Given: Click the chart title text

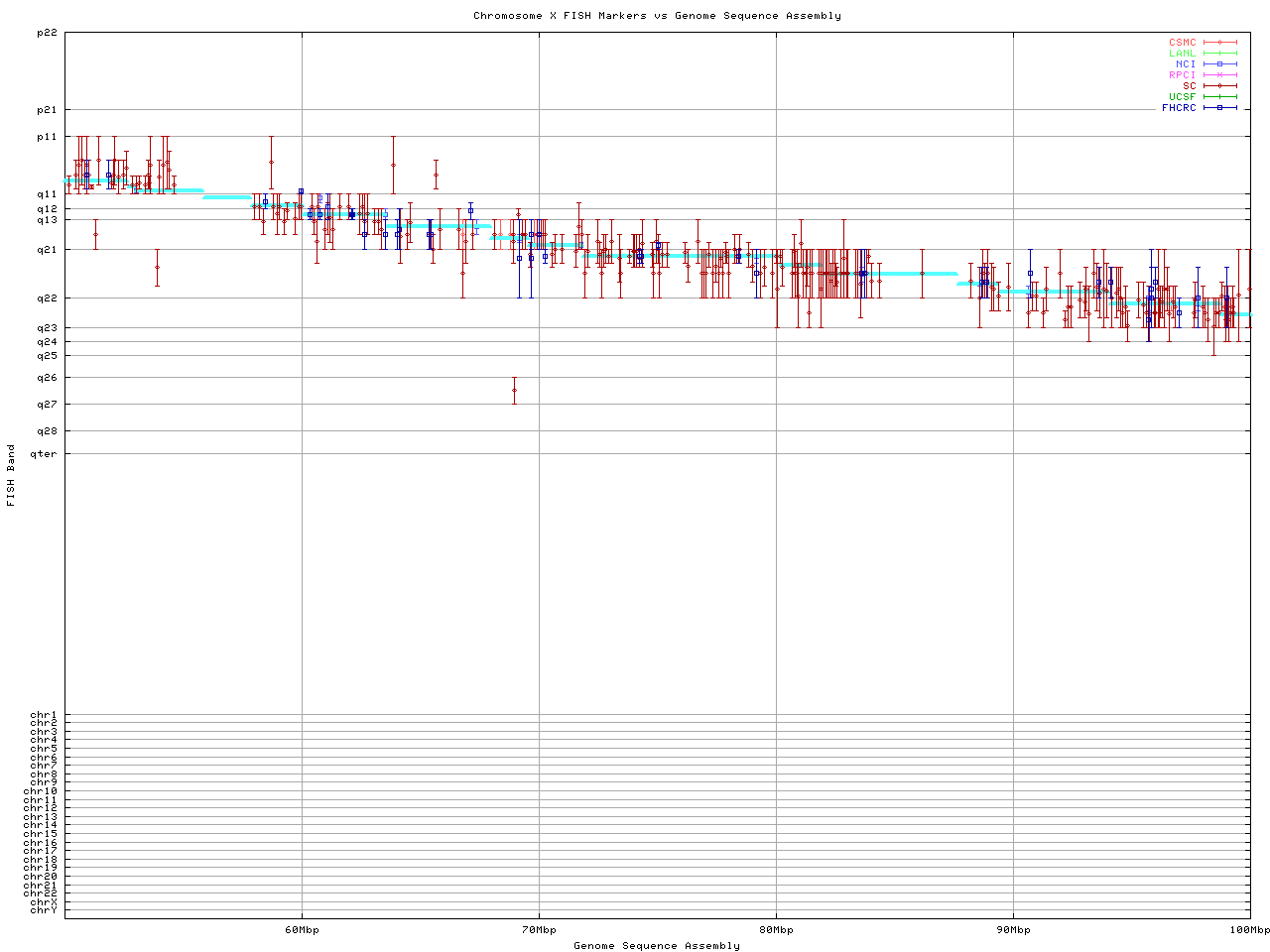Looking at the screenshot, I should 657,16.
